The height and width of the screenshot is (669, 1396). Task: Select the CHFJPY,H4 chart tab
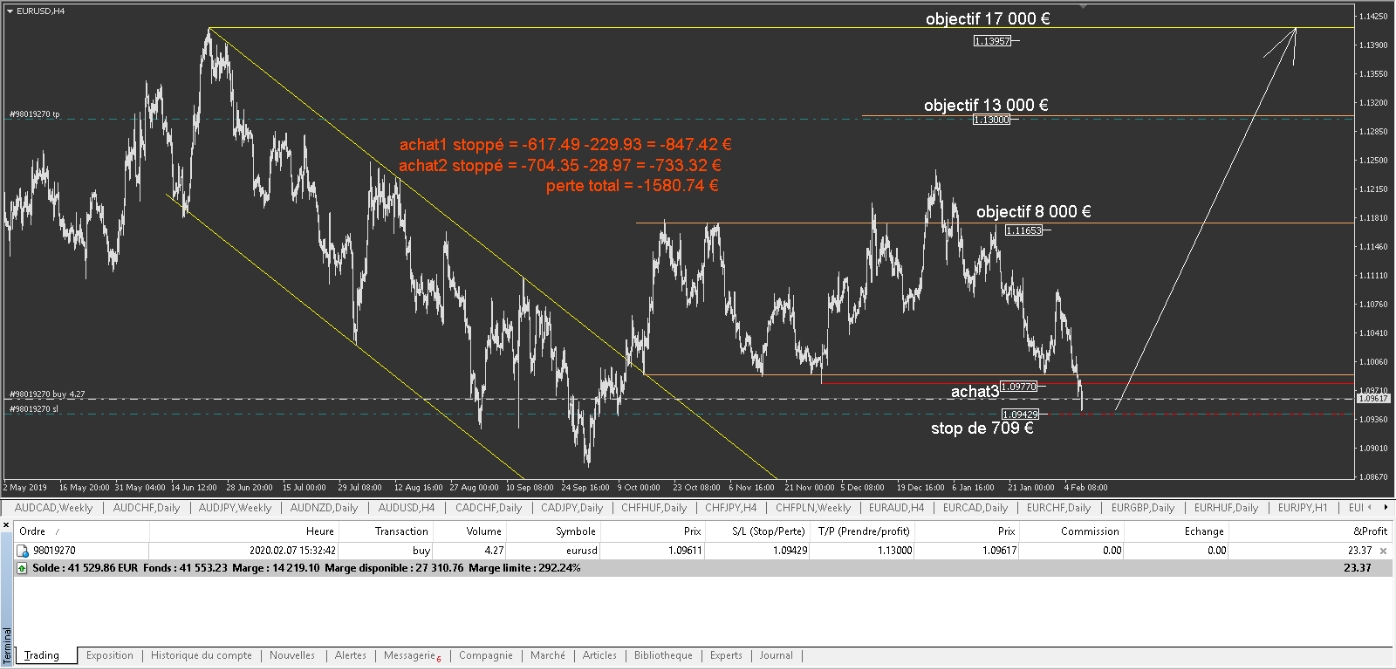(730, 508)
